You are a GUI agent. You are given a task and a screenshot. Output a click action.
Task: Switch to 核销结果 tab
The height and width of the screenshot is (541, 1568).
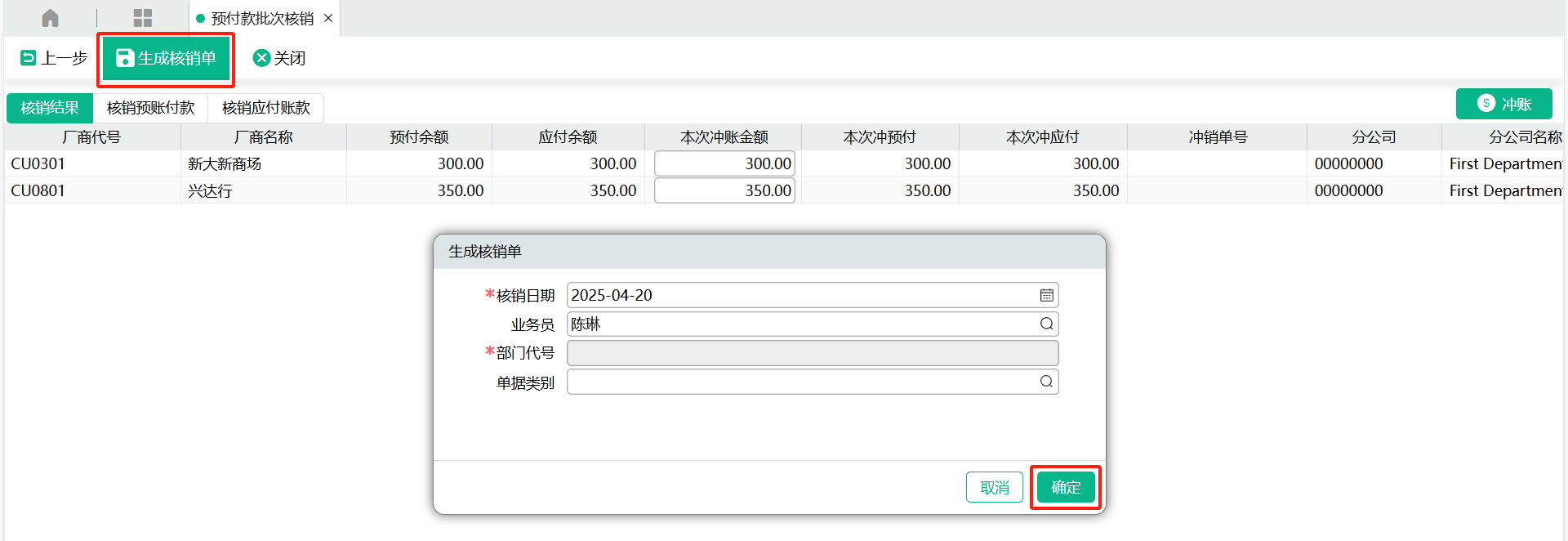pos(50,108)
